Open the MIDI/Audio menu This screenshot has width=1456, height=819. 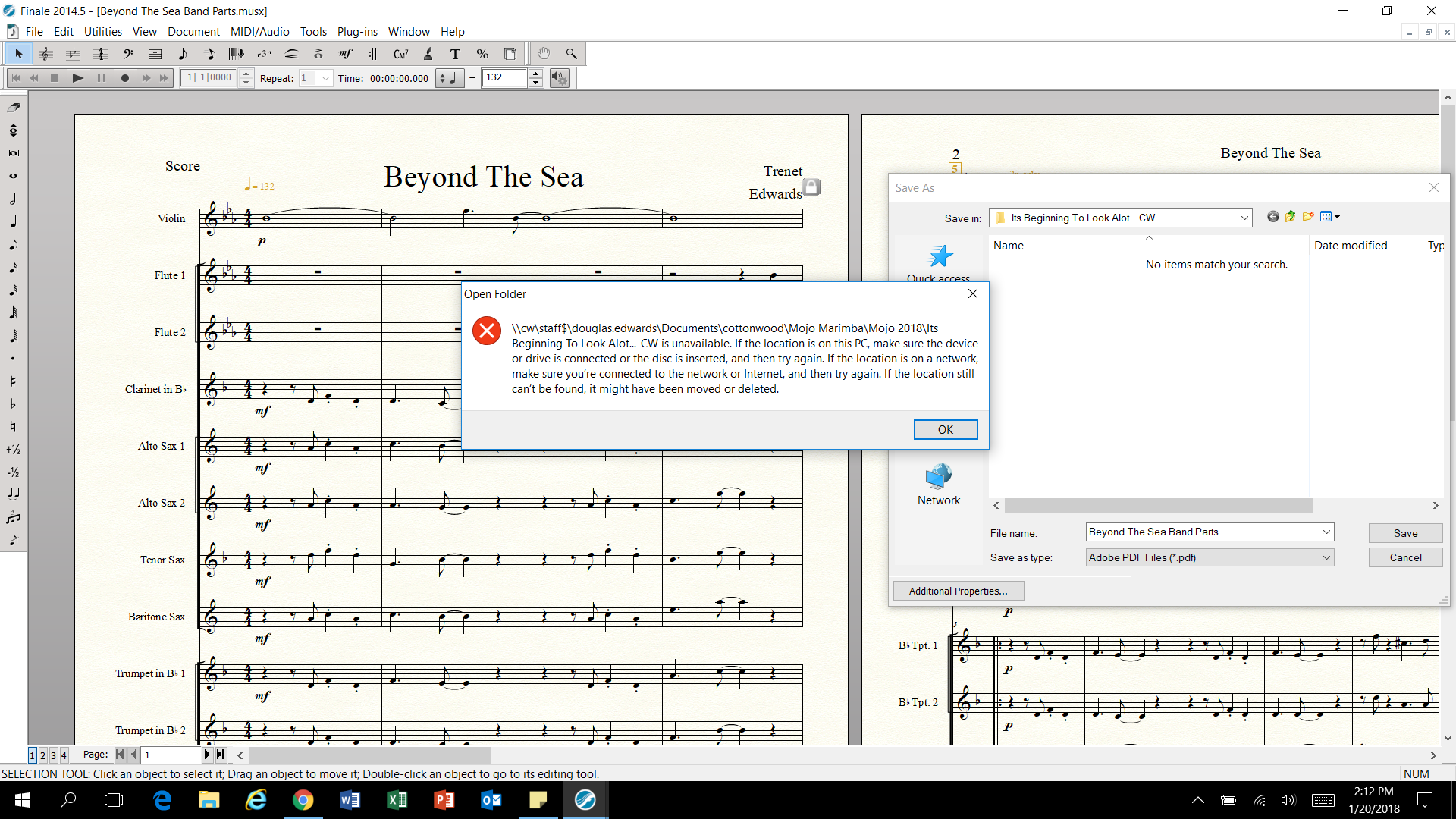click(x=259, y=32)
